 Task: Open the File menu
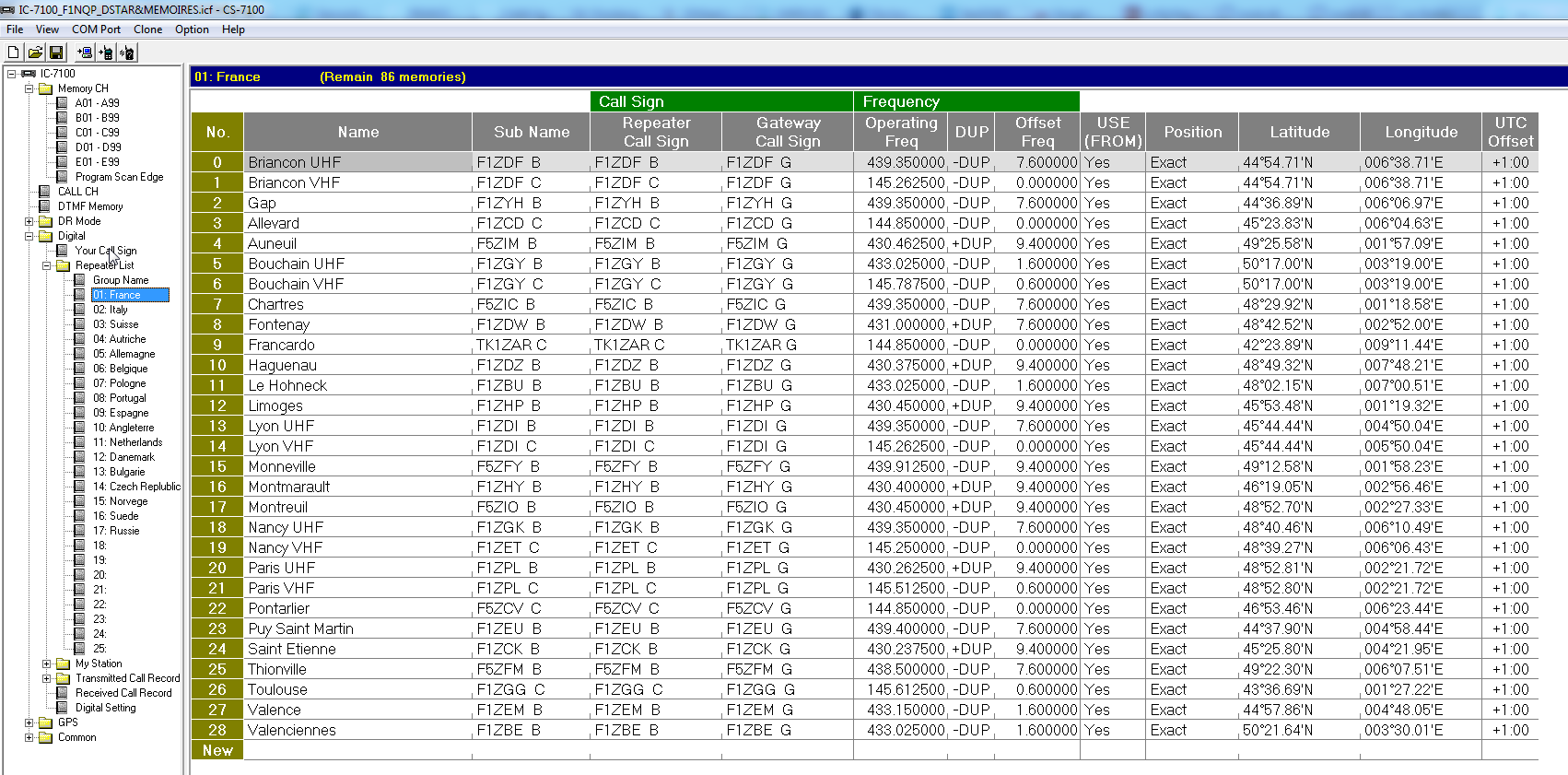click(x=15, y=29)
